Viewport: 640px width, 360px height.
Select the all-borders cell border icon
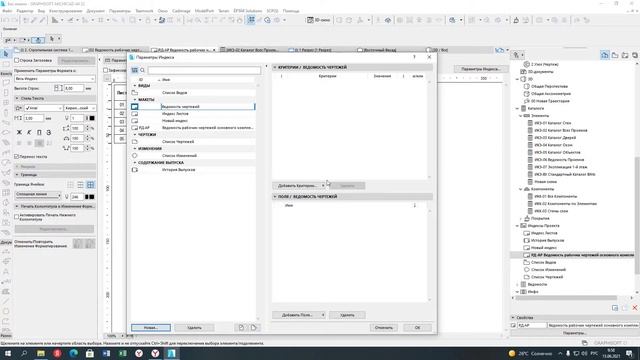[x=91, y=185]
